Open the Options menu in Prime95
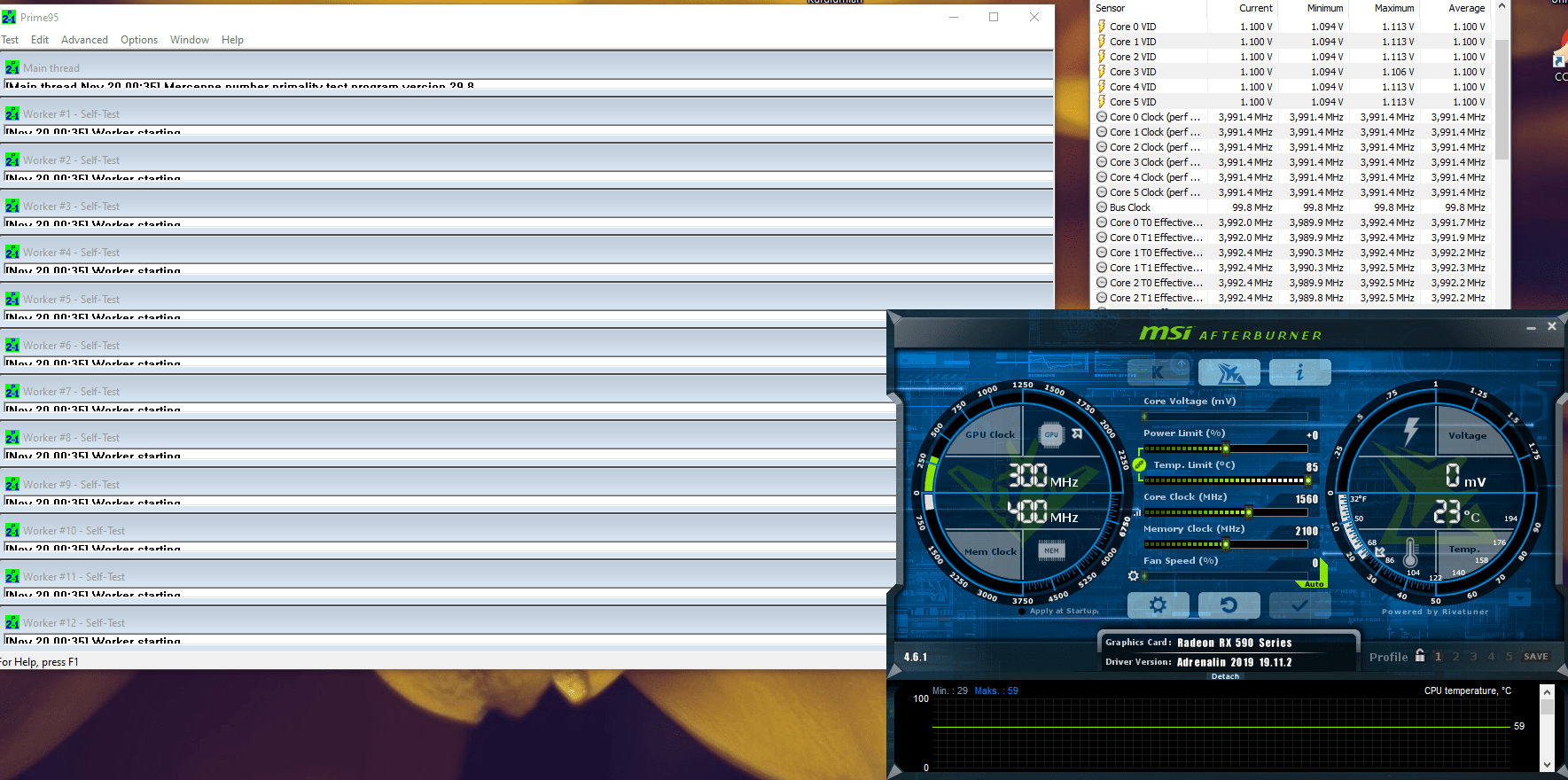 (139, 40)
